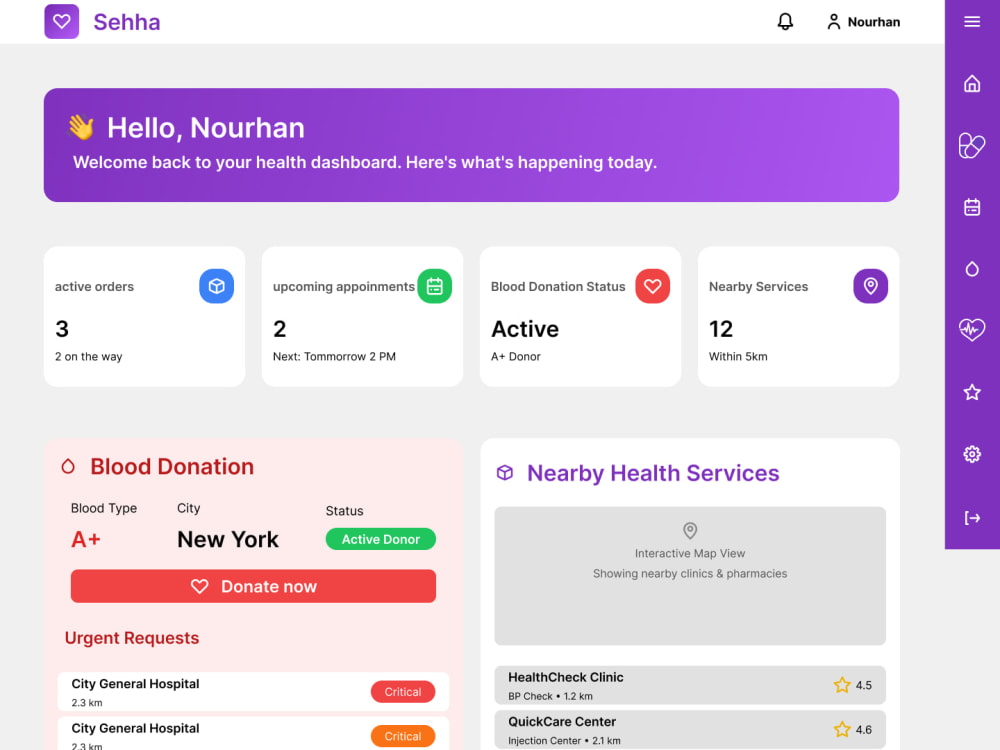Click the Nourhan username in header
This screenshot has height=750, width=1000.
tap(874, 22)
